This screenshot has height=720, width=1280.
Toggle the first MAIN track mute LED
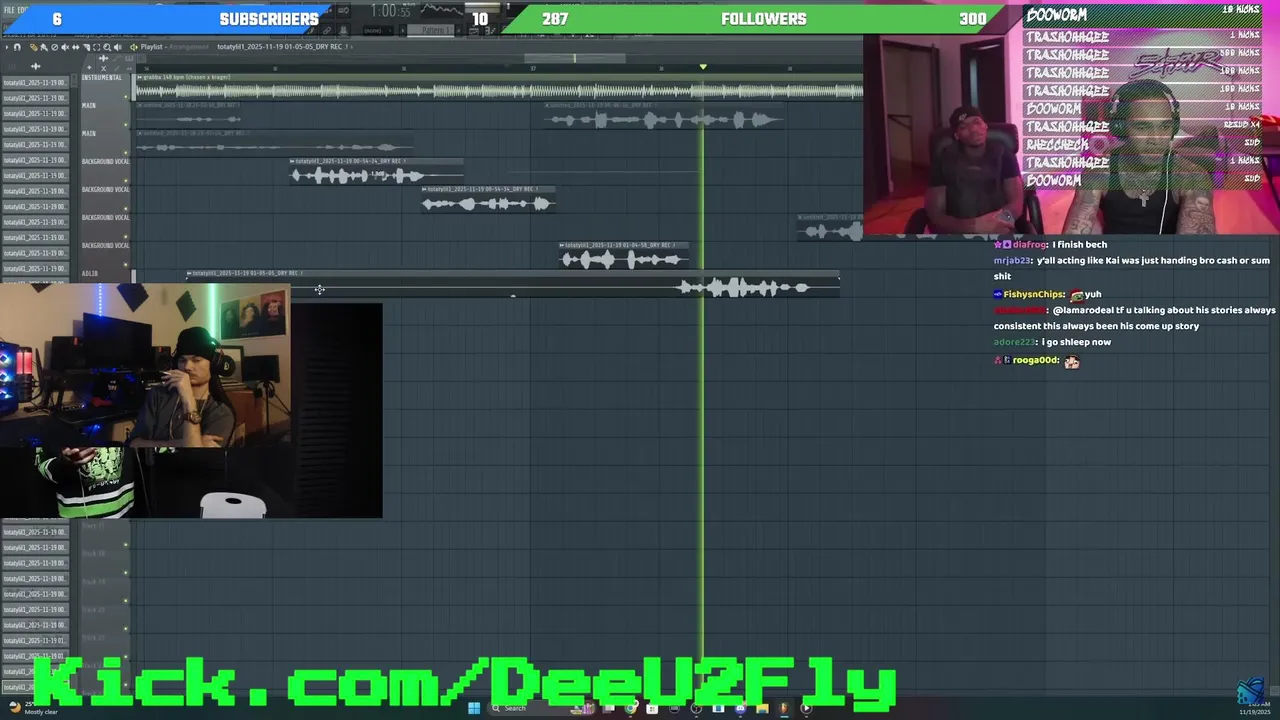(x=126, y=125)
